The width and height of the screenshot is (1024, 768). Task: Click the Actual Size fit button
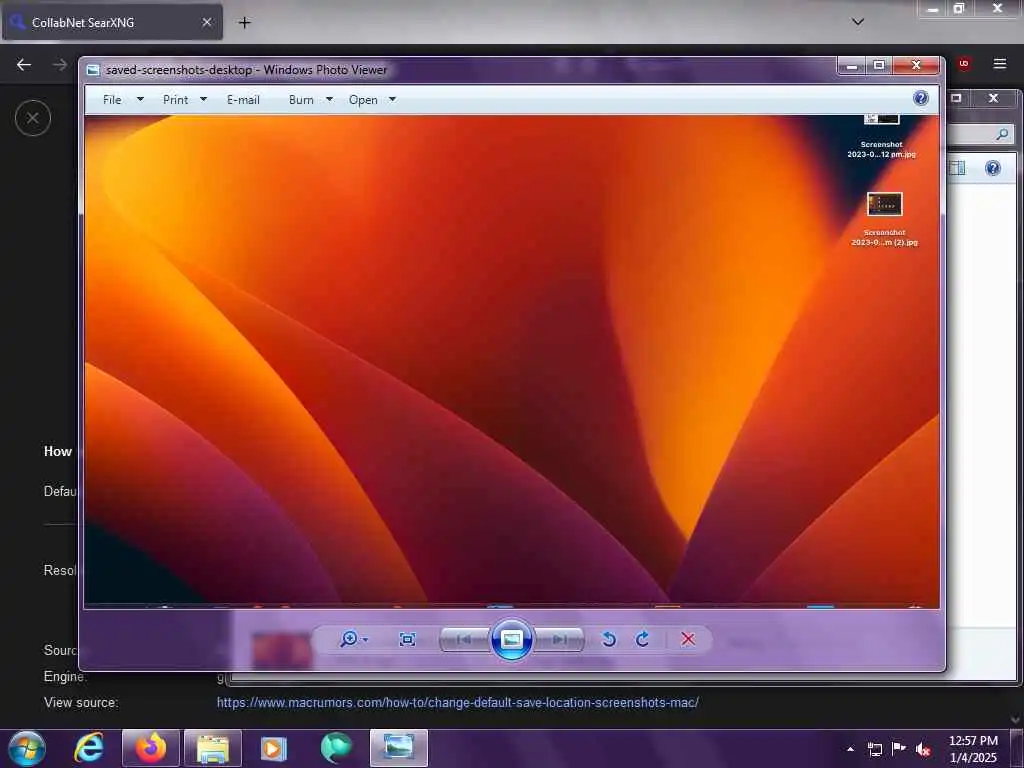pyautogui.click(x=407, y=639)
